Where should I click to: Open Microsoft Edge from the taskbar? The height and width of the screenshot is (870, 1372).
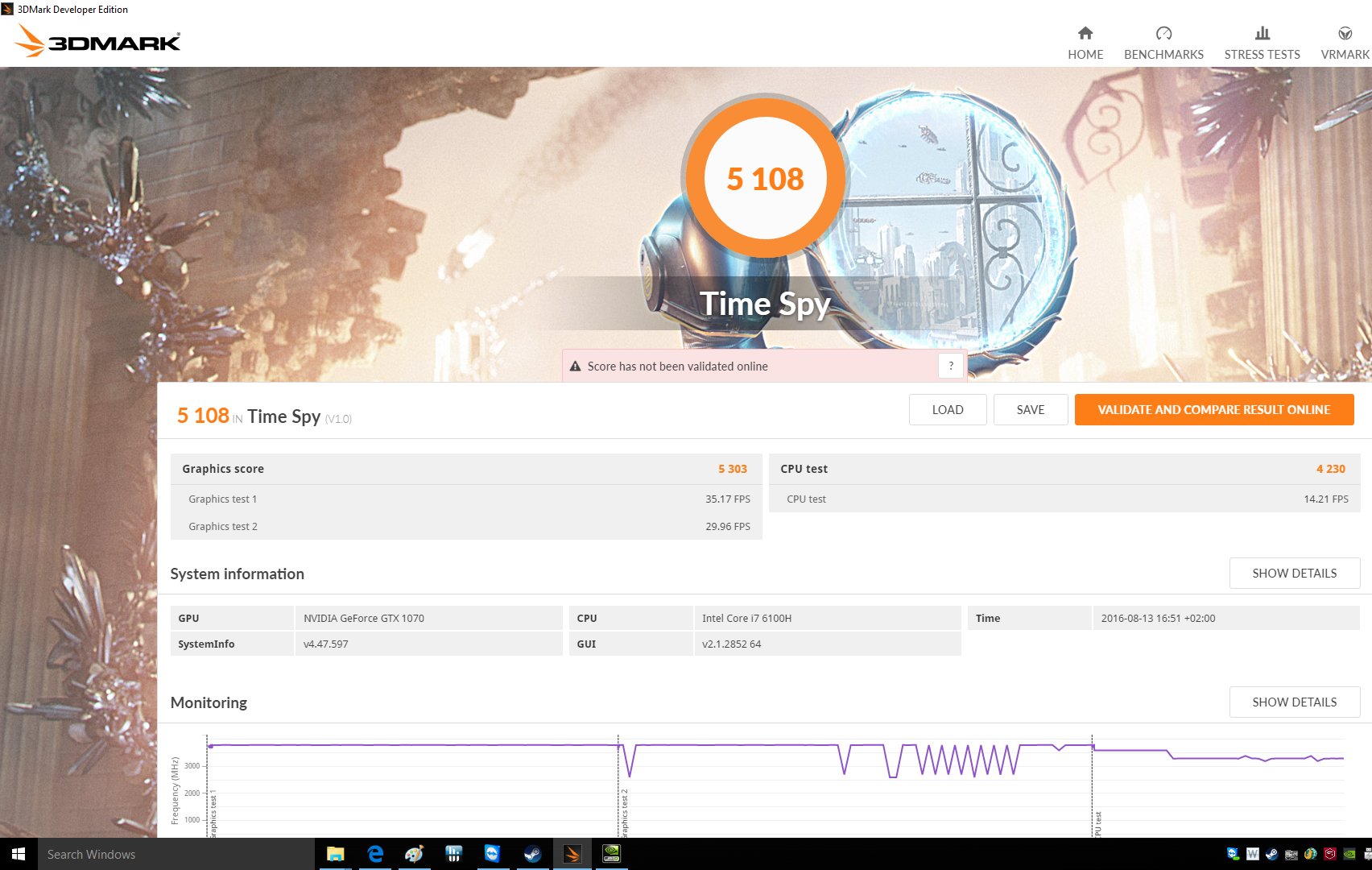(375, 854)
